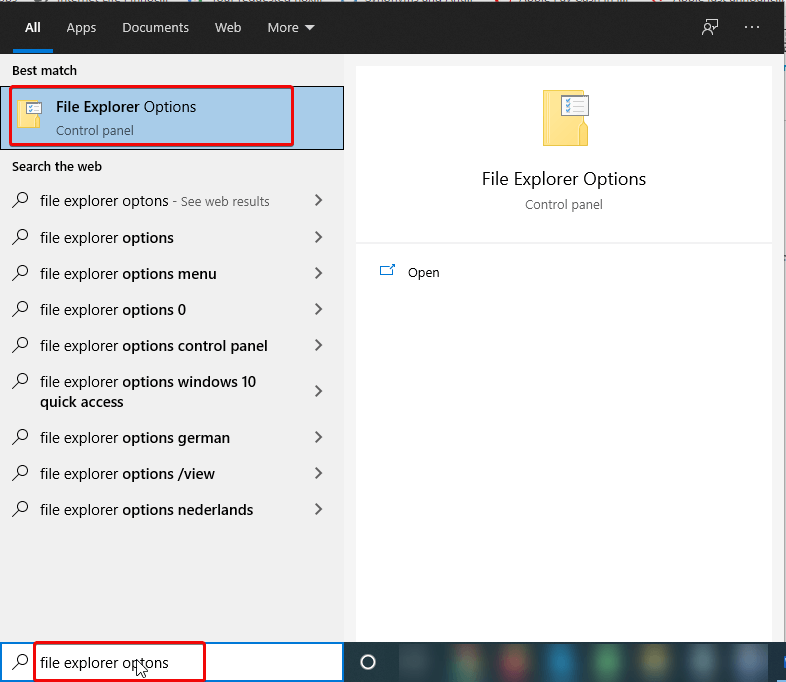Click magnifier icon beside 'file explorer options menu'
The height and width of the screenshot is (682, 786).
20,273
